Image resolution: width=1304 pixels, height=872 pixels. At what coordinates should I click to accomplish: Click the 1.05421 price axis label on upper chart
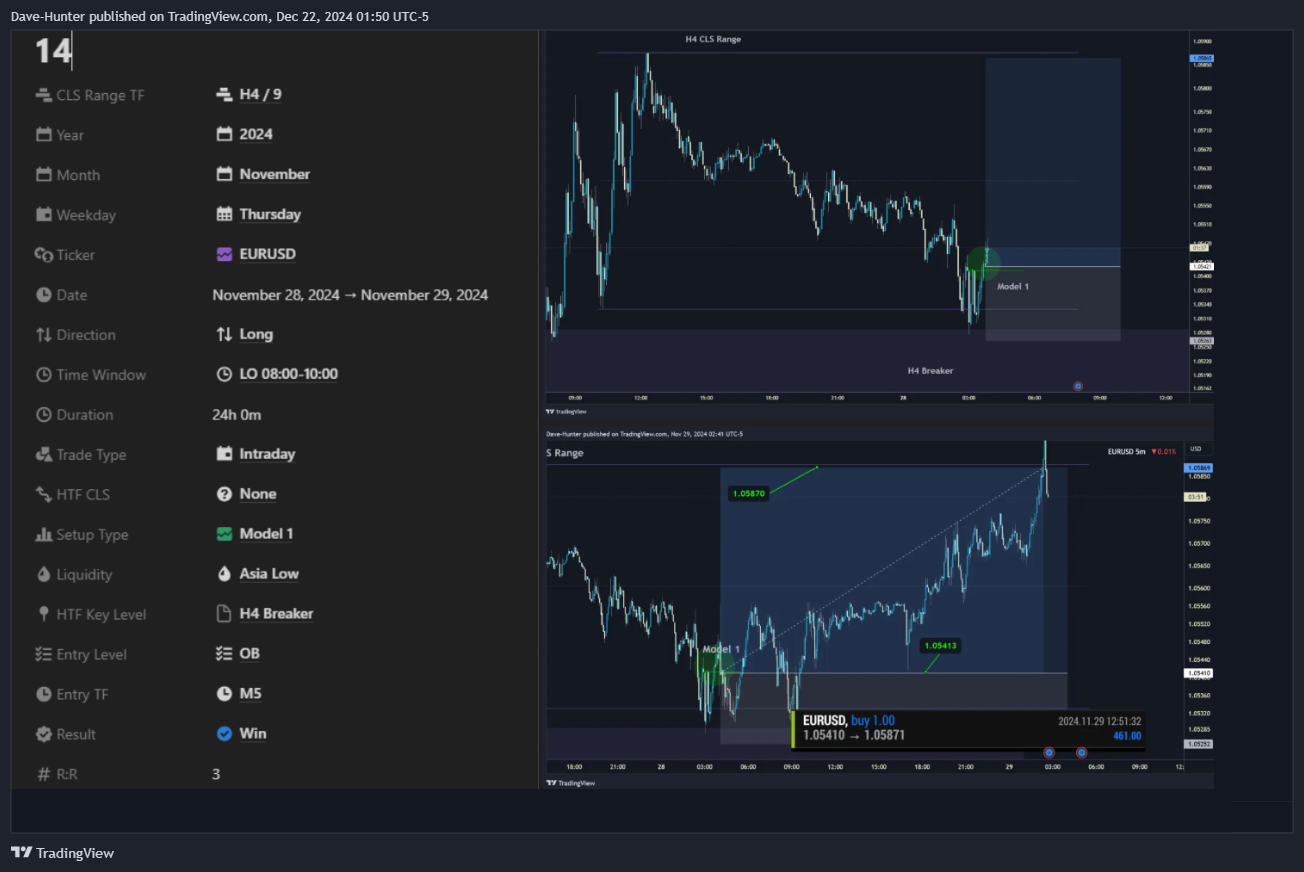tap(1201, 266)
